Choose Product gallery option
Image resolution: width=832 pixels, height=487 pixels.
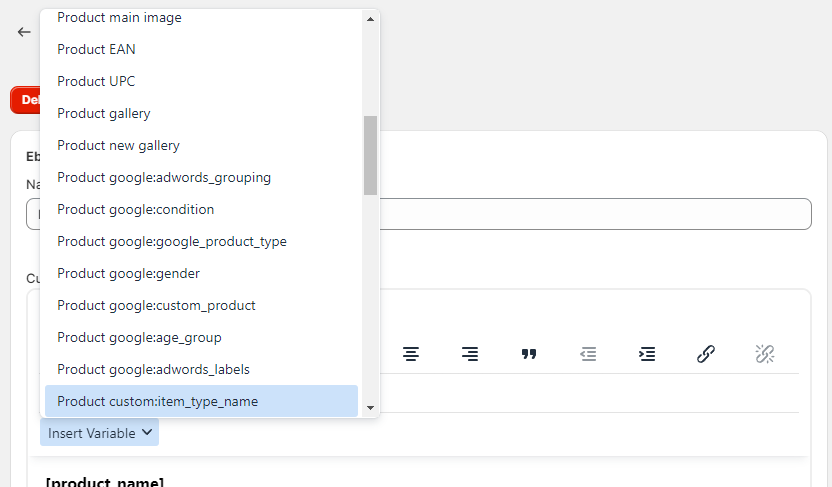(202, 113)
